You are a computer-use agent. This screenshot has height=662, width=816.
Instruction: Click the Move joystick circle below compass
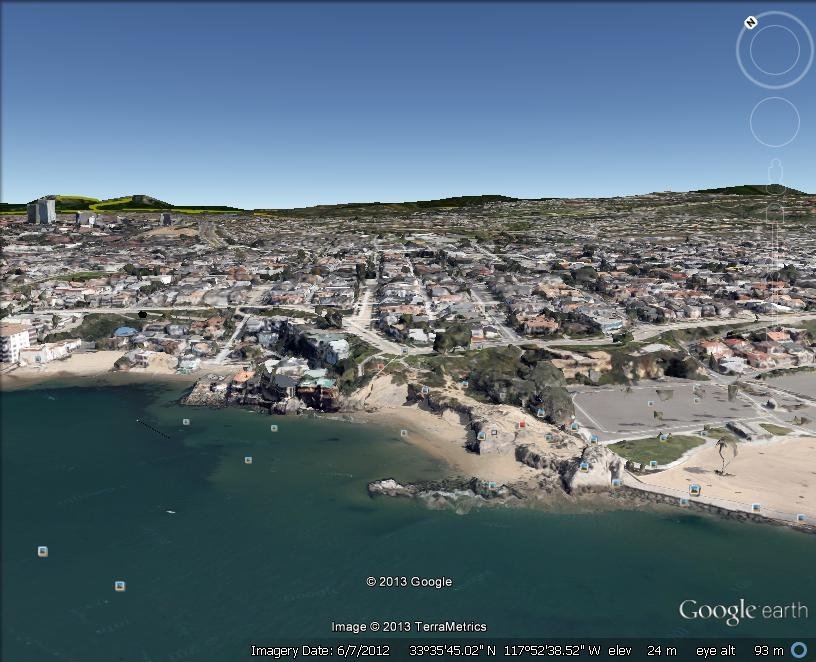[x=774, y=122]
